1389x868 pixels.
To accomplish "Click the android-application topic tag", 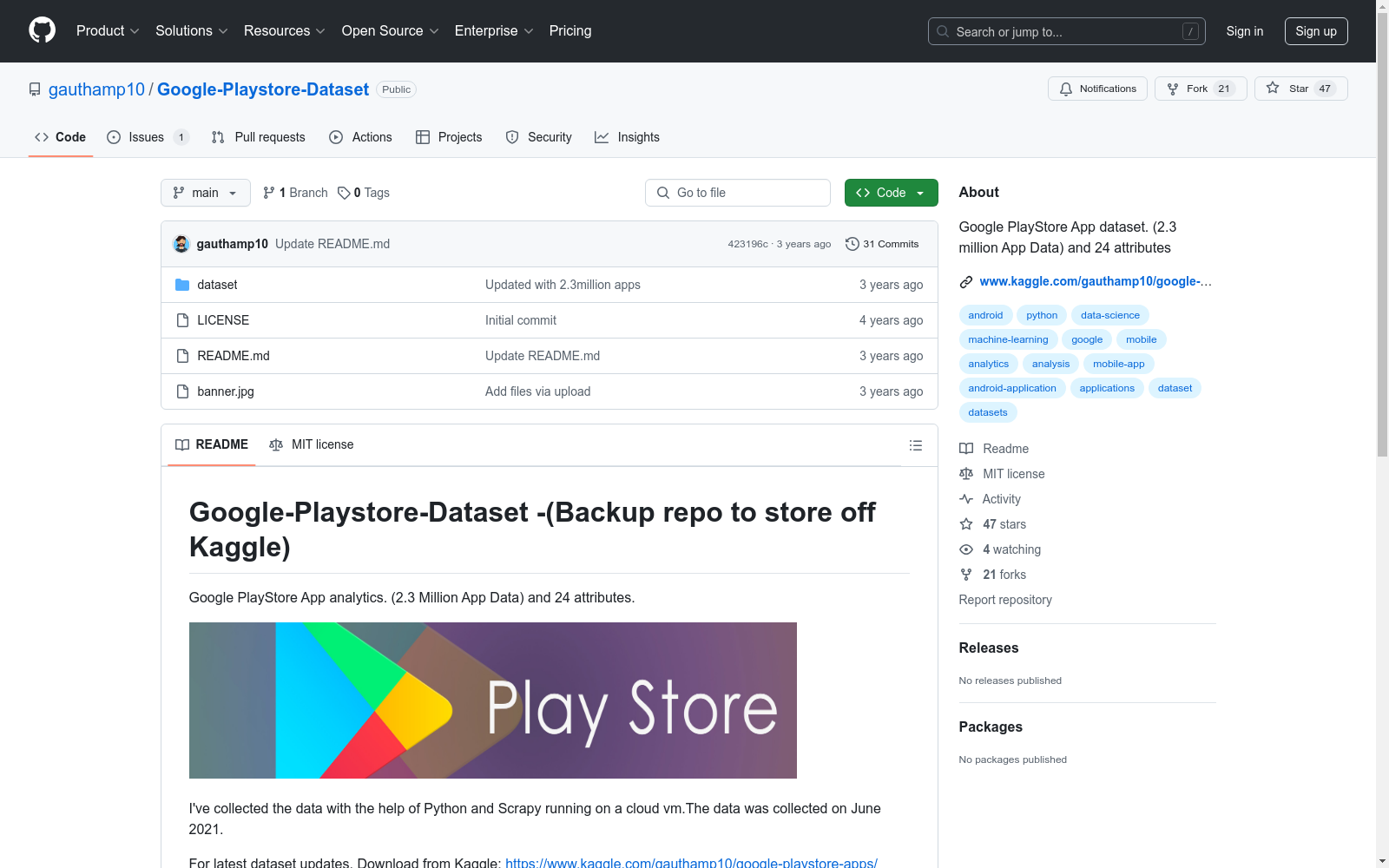I will pos(1012,388).
